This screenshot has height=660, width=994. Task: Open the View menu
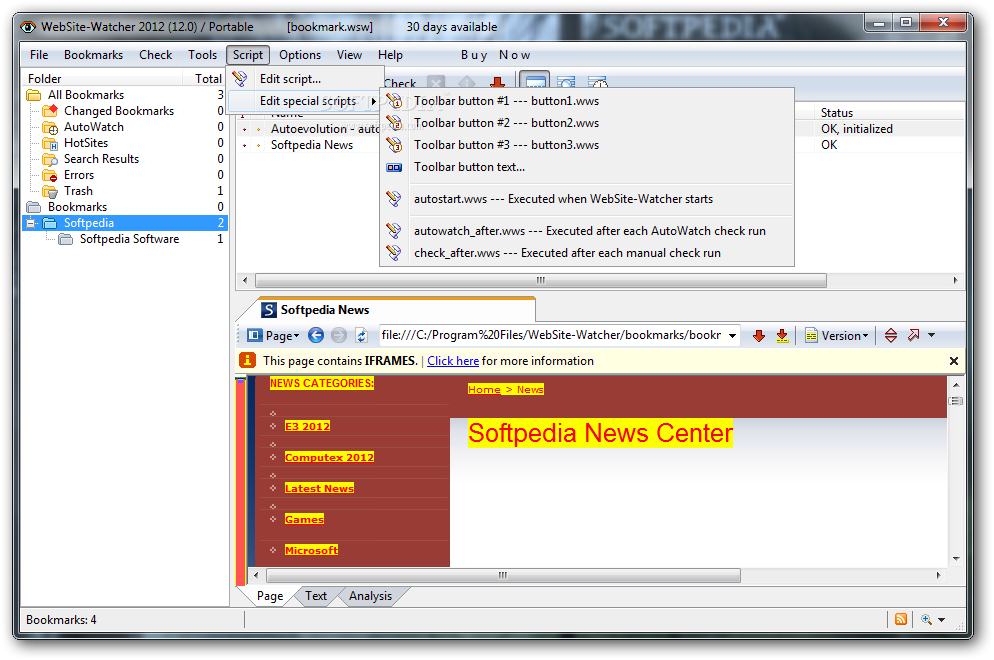click(349, 55)
